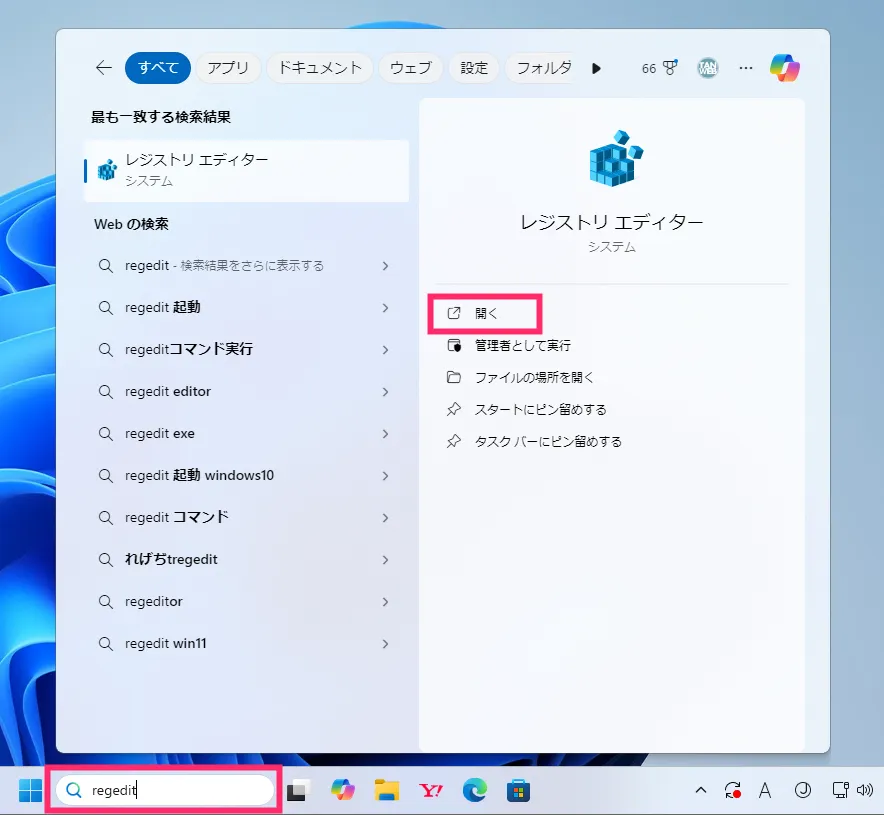Image resolution: width=884 pixels, height=815 pixels.
Task: Show hidden system tray icons
Action: click(701, 791)
